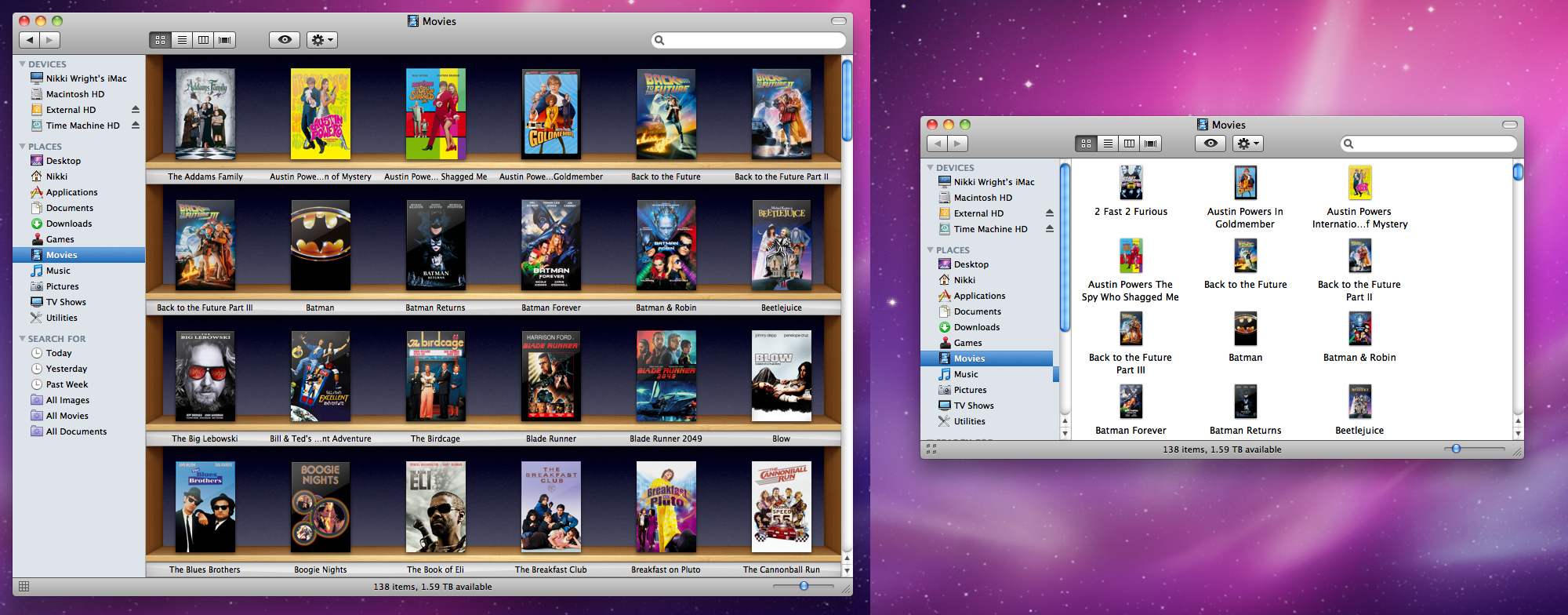Open the Yesterday smart search in the sidebar
Image resolution: width=1568 pixels, height=615 pixels.
point(67,369)
